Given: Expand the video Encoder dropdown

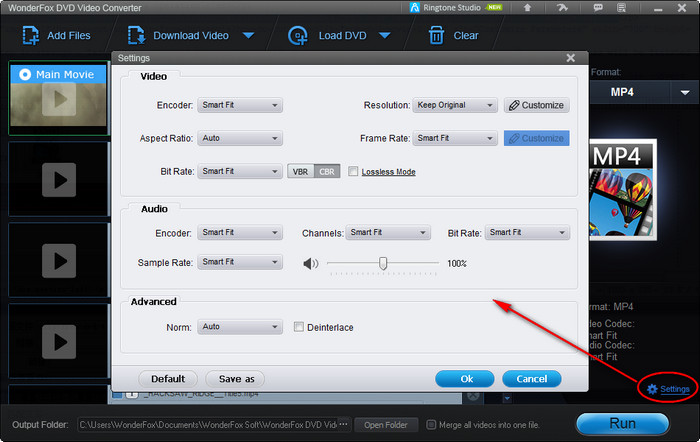Looking at the screenshot, I should pos(240,105).
